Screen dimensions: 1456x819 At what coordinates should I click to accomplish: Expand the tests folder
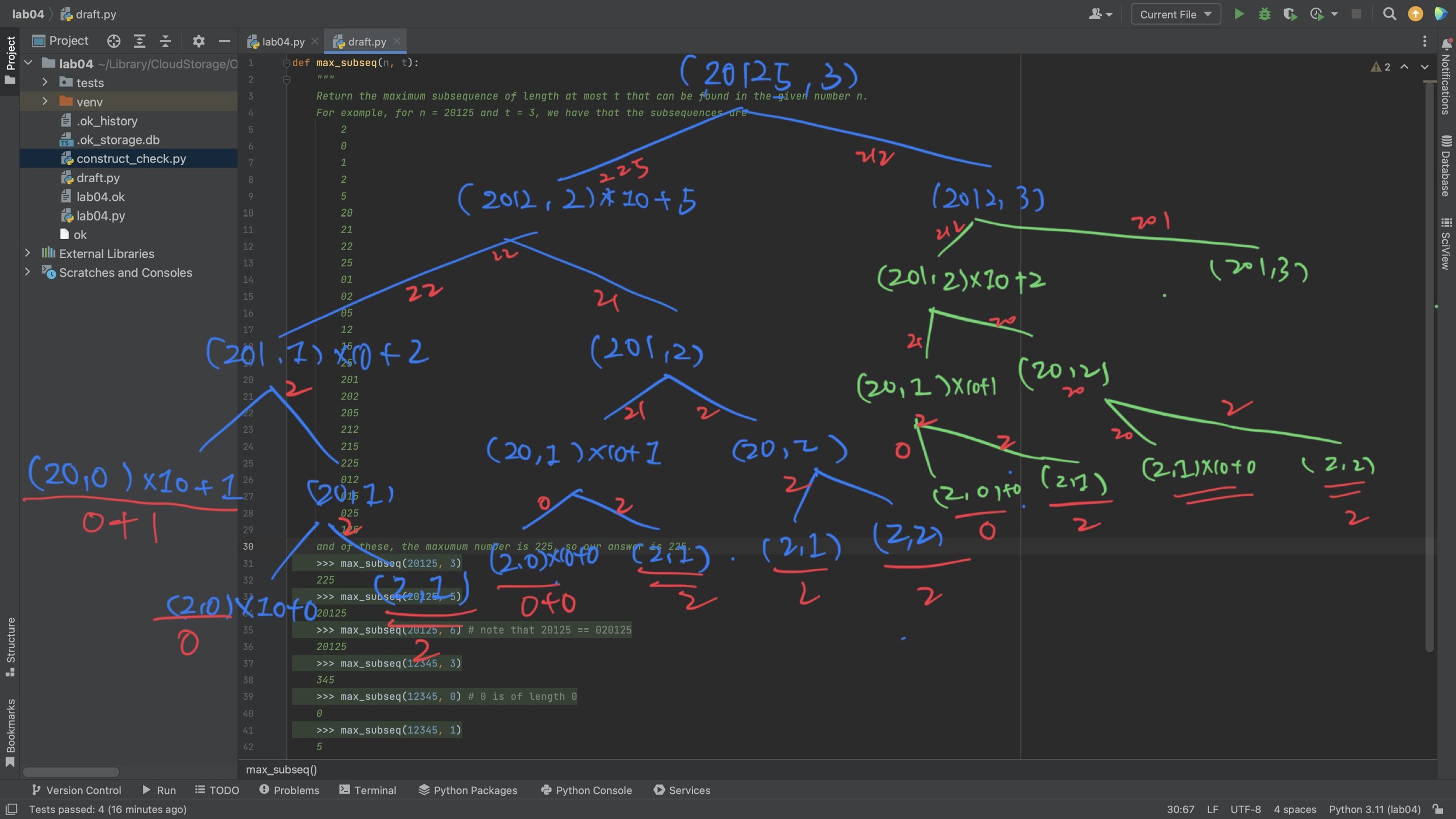pyautogui.click(x=45, y=83)
